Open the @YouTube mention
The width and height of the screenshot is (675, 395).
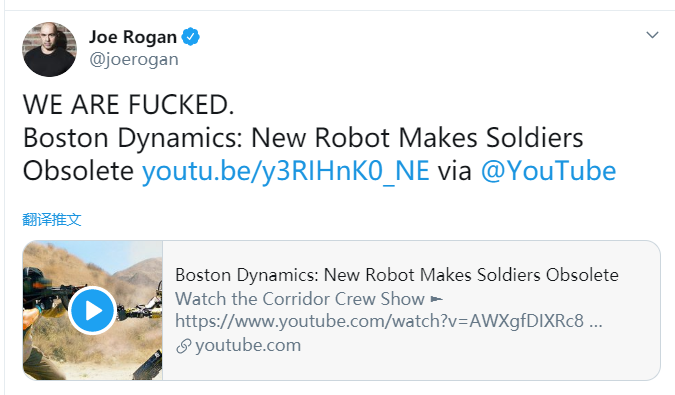click(548, 171)
